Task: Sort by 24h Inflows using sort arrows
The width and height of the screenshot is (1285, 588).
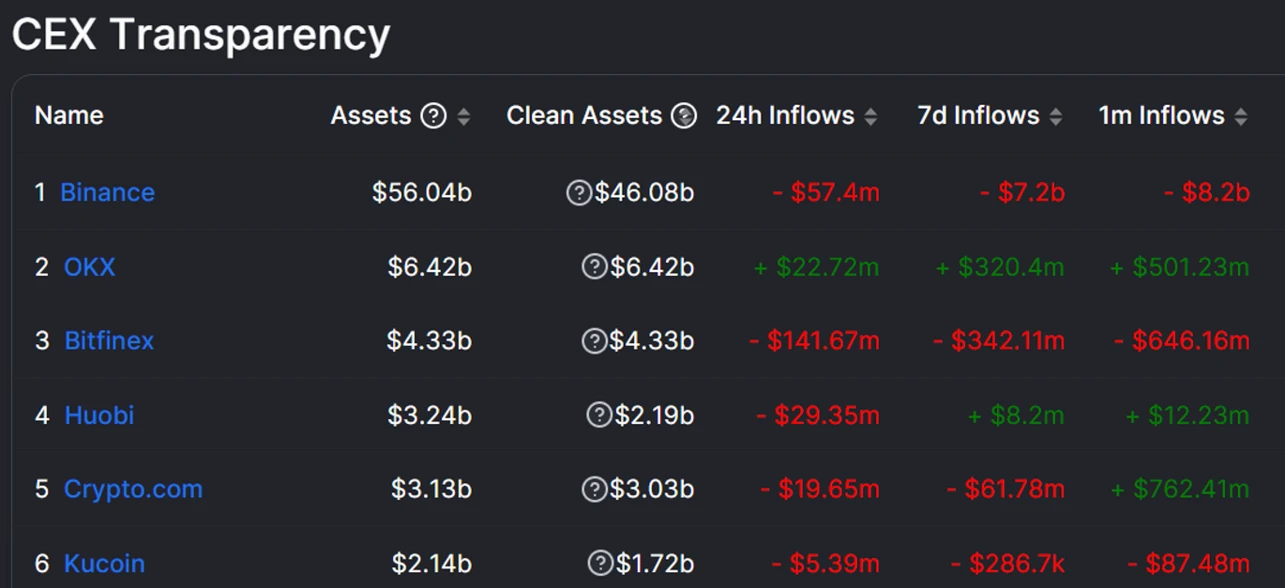Action: pyautogui.click(x=870, y=117)
